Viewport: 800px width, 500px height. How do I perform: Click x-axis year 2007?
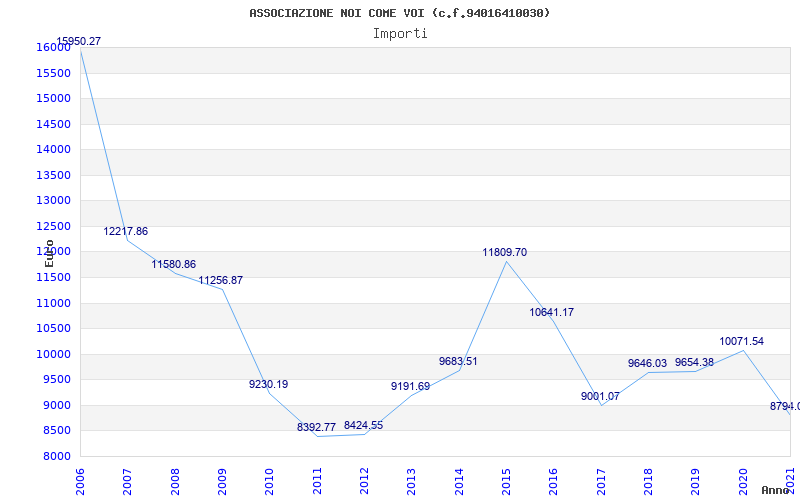pyautogui.click(x=128, y=482)
